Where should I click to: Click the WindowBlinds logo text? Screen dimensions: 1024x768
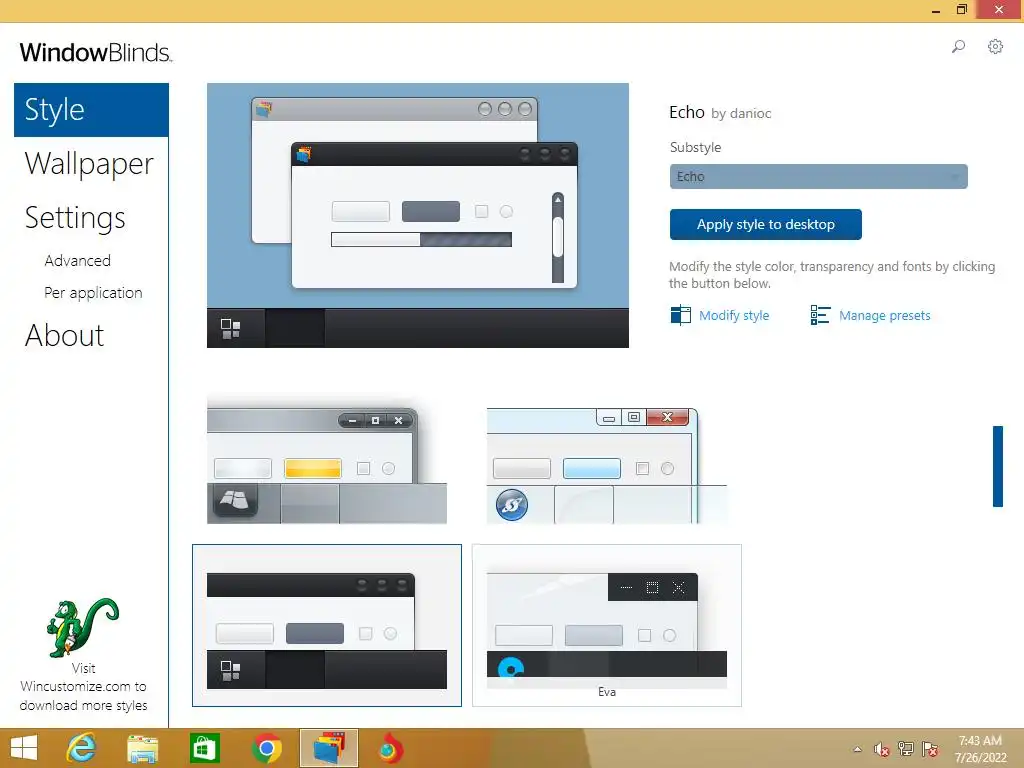[x=96, y=52]
